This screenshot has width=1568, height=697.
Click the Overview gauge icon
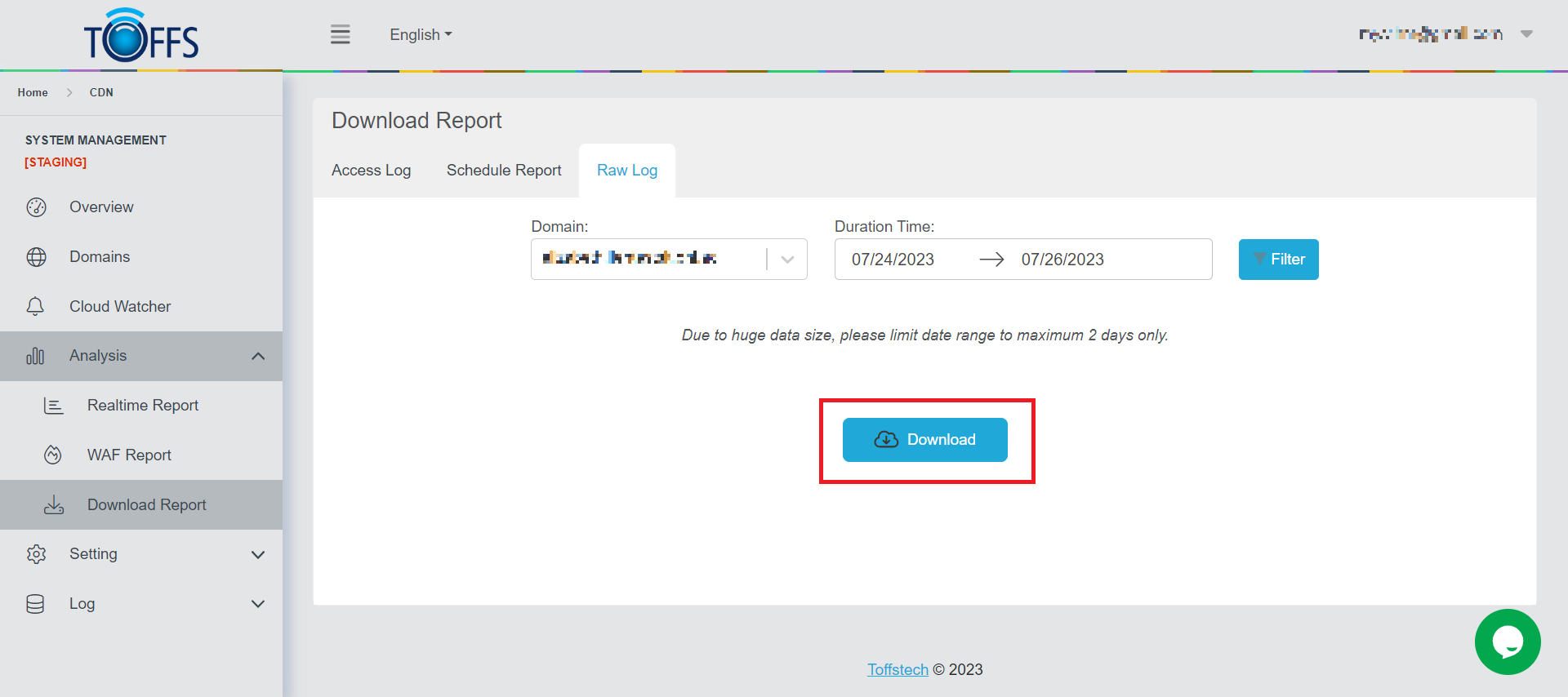pyautogui.click(x=36, y=207)
